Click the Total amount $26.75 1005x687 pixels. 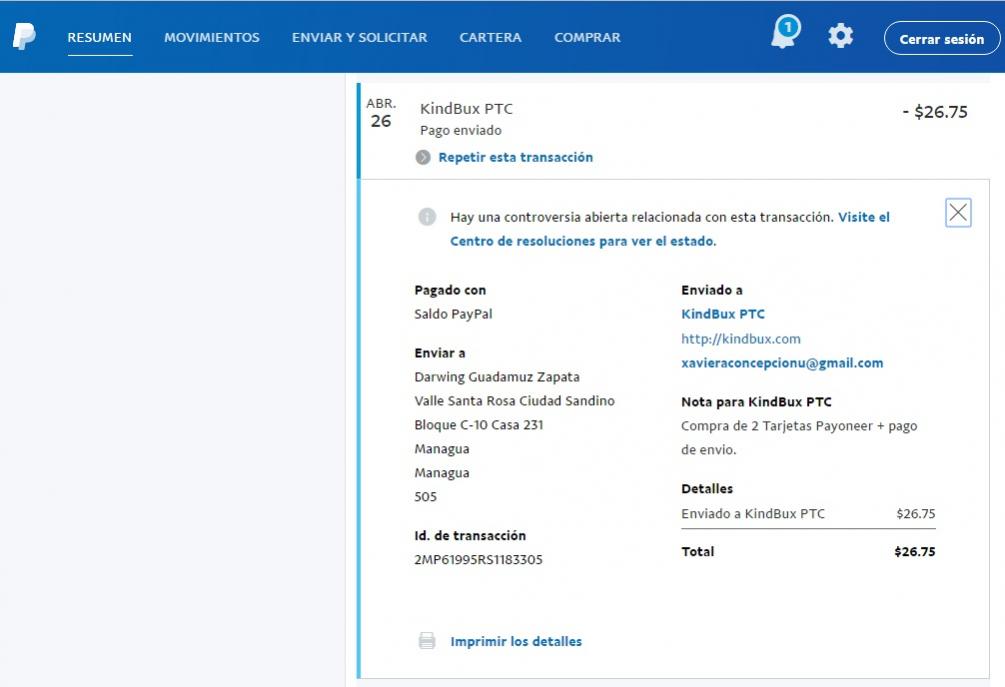[915, 551]
